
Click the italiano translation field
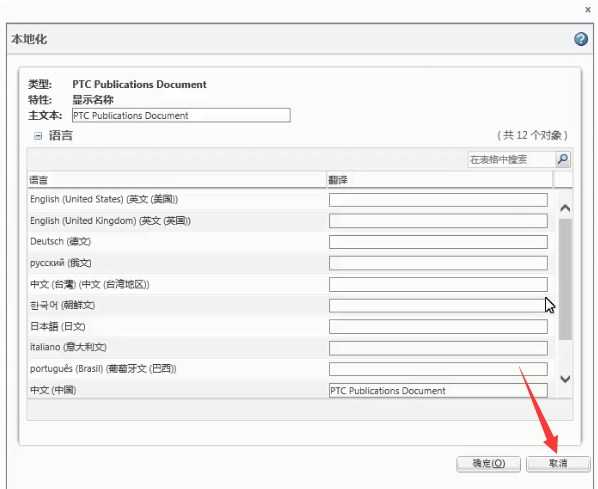(438, 348)
